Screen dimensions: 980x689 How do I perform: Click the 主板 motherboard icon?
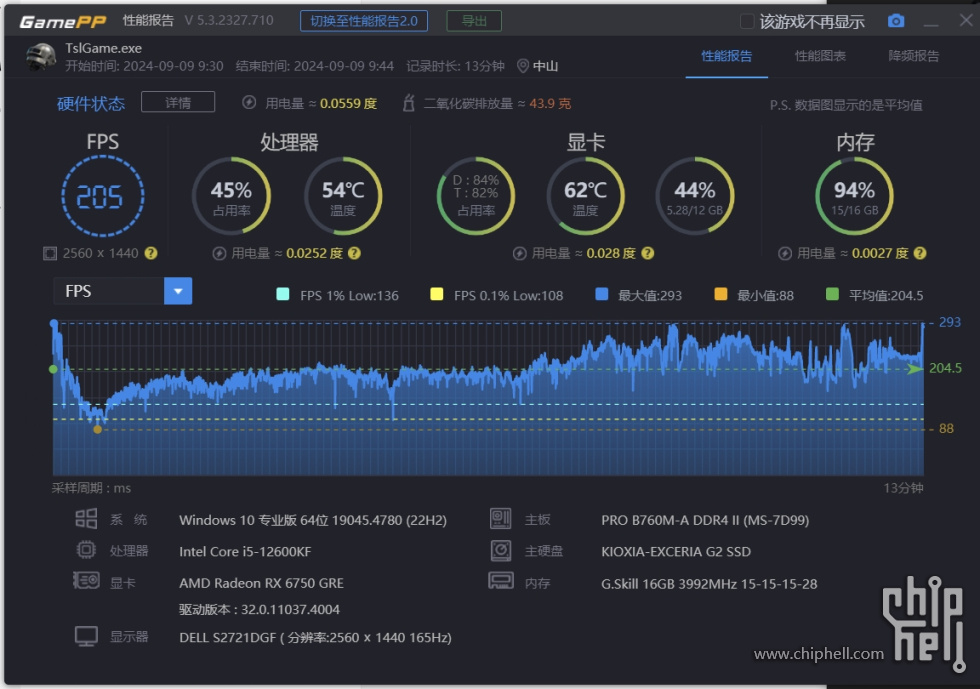(x=501, y=518)
